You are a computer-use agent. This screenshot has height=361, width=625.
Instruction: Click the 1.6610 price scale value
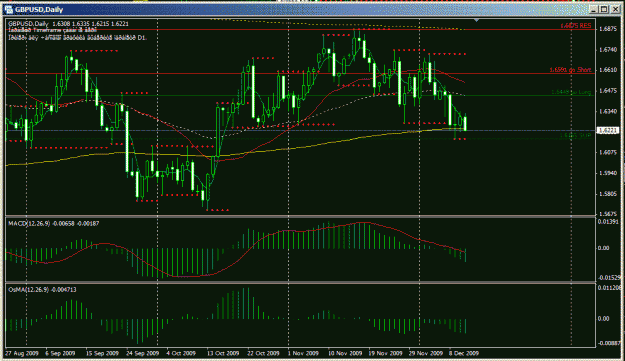pos(607,70)
